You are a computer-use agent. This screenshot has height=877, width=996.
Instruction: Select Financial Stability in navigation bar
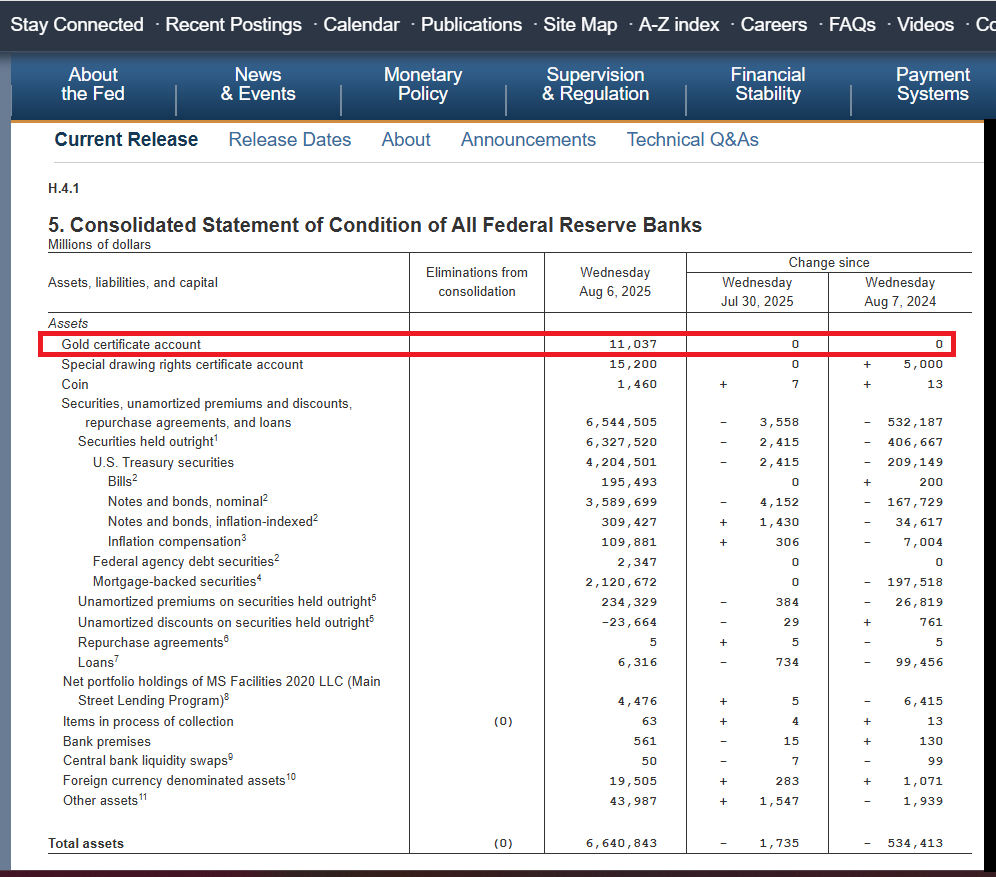tap(767, 85)
